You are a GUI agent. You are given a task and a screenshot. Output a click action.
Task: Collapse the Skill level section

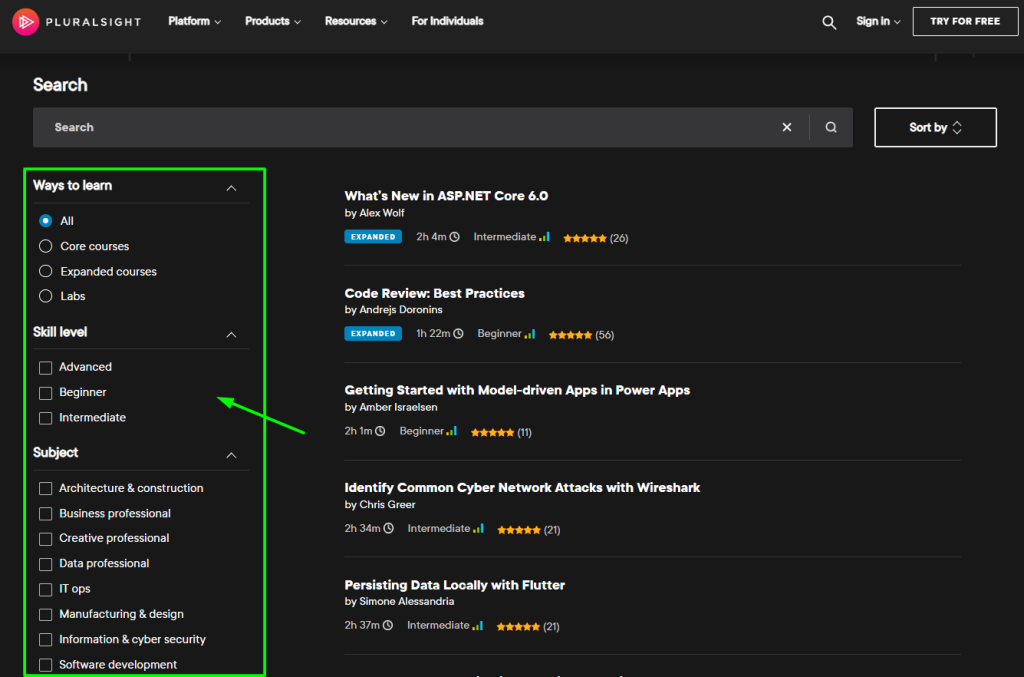click(231, 334)
